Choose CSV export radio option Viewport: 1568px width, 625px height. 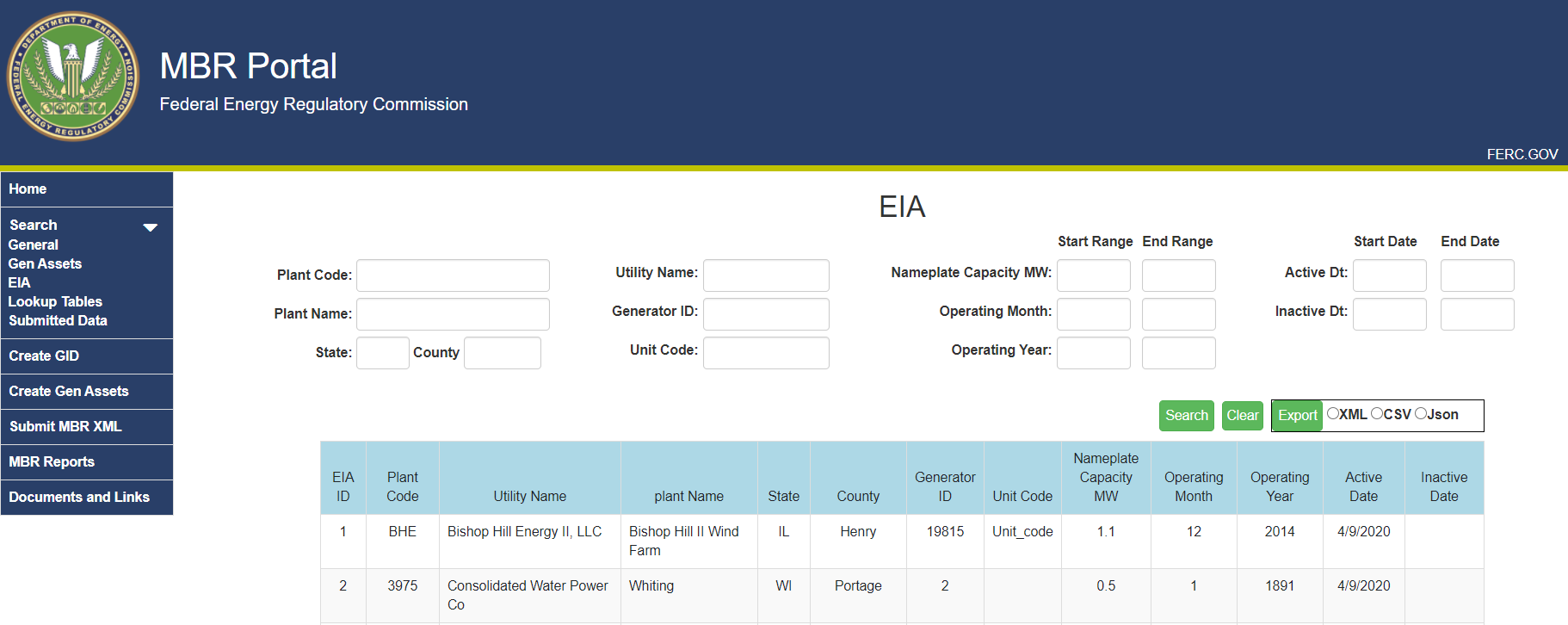1377,414
